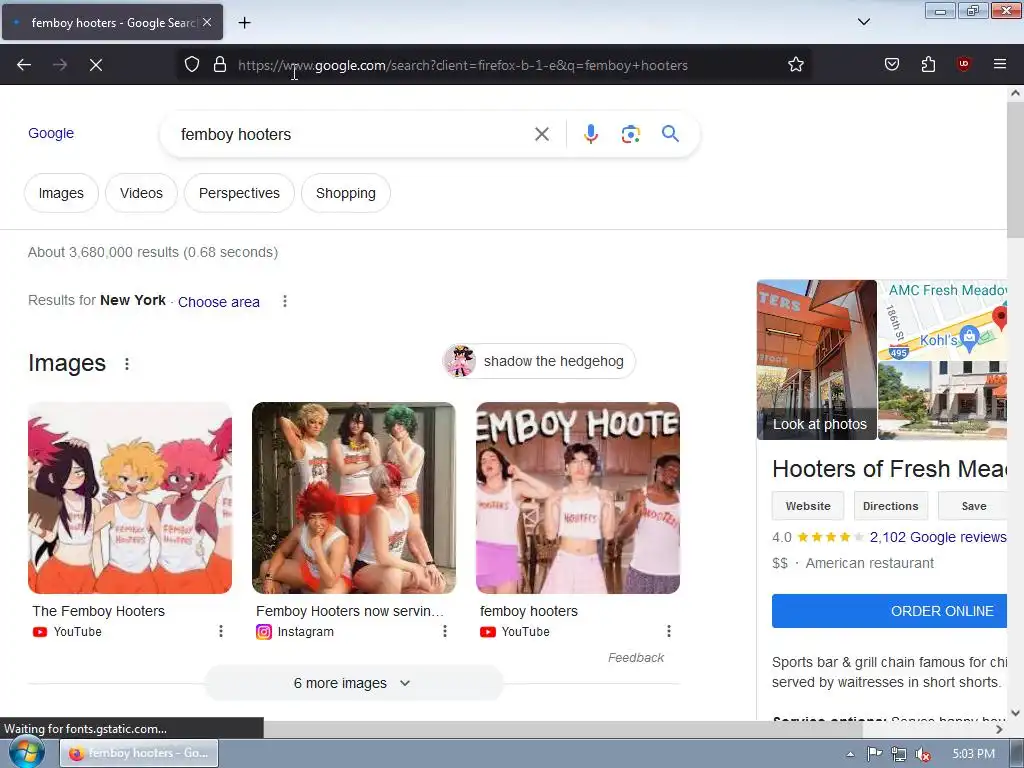This screenshot has width=1024, height=768.
Task: Save the Hooters location
Action: (x=973, y=506)
